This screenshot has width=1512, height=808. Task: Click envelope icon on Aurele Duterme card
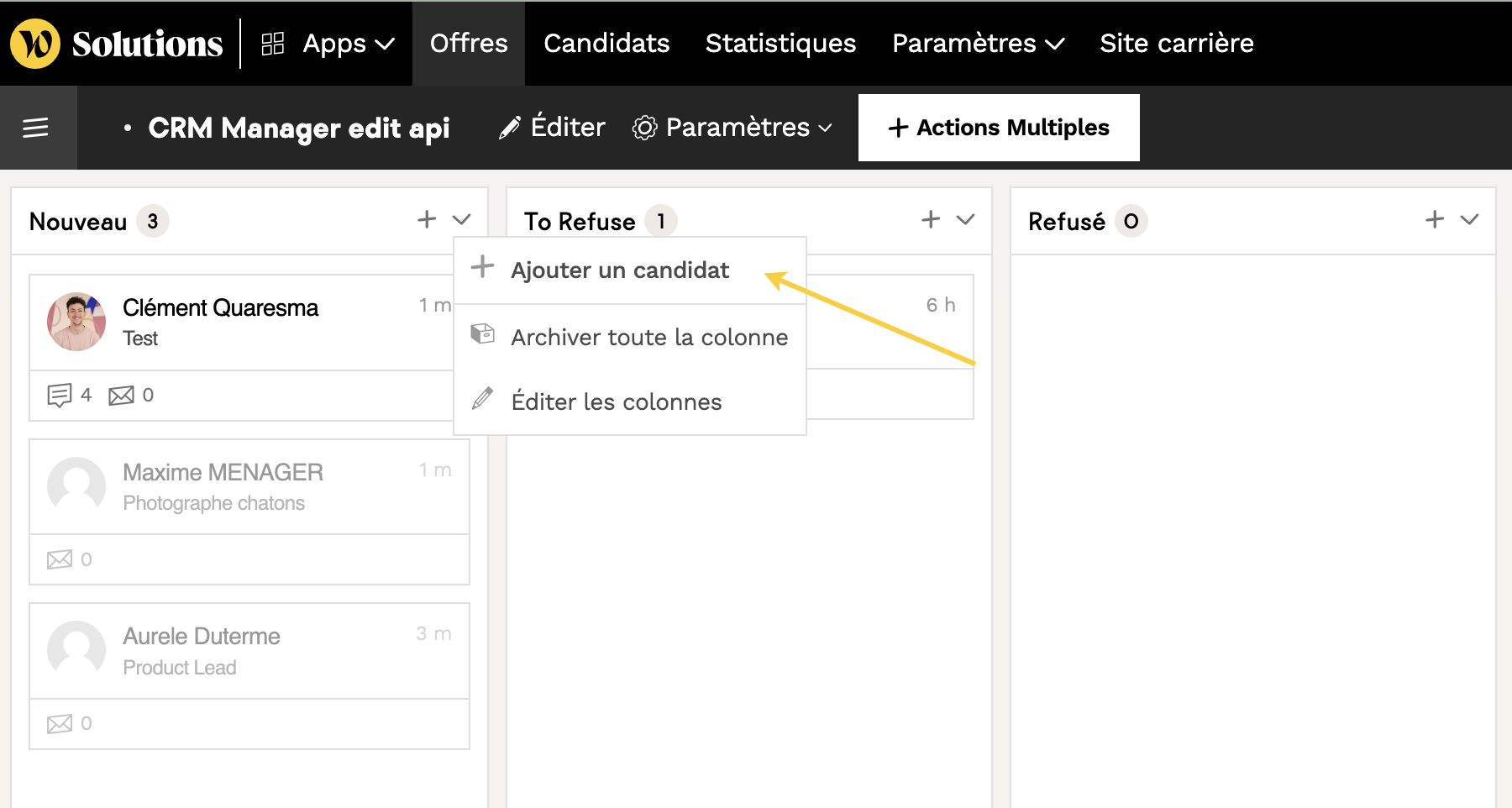click(60, 723)
